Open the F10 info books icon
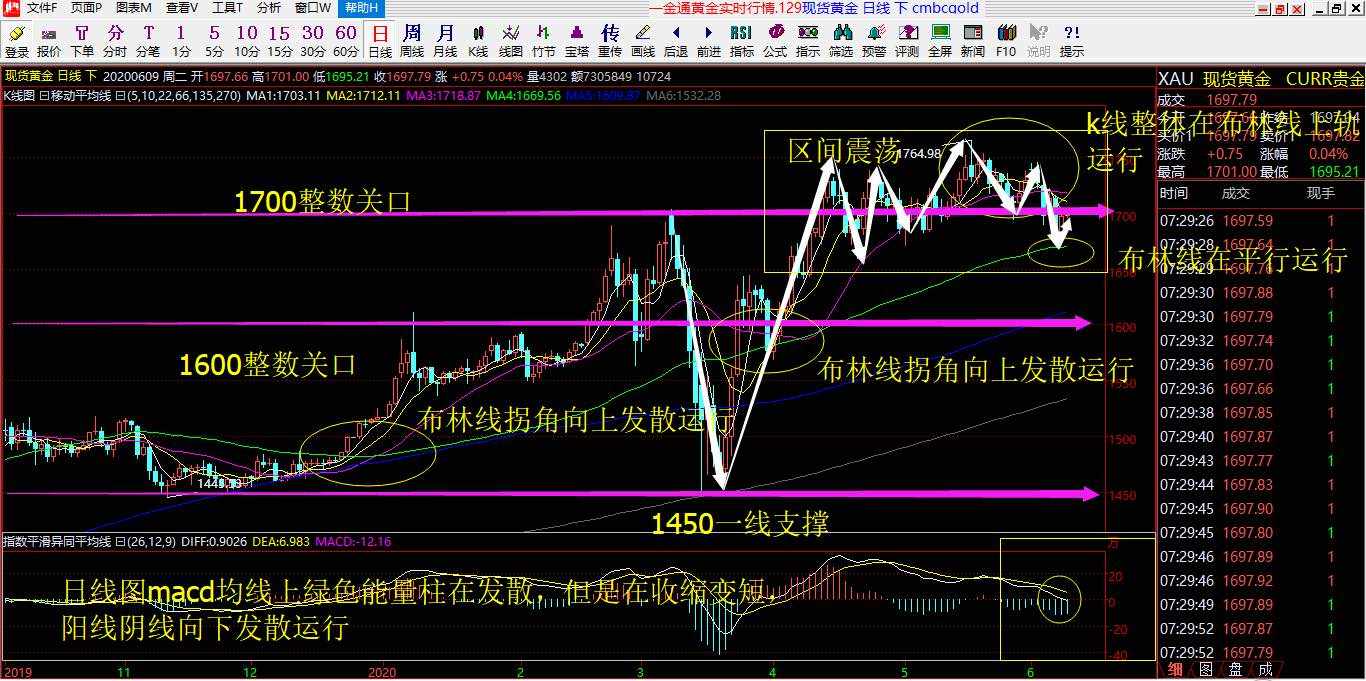 tap(1006, 41)
